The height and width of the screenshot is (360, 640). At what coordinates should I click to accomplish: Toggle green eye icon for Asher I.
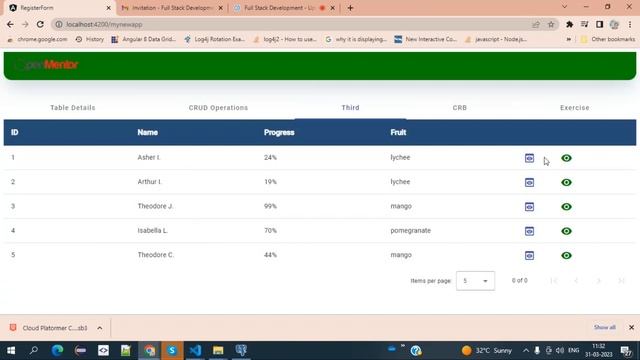(x=566, y=158)
